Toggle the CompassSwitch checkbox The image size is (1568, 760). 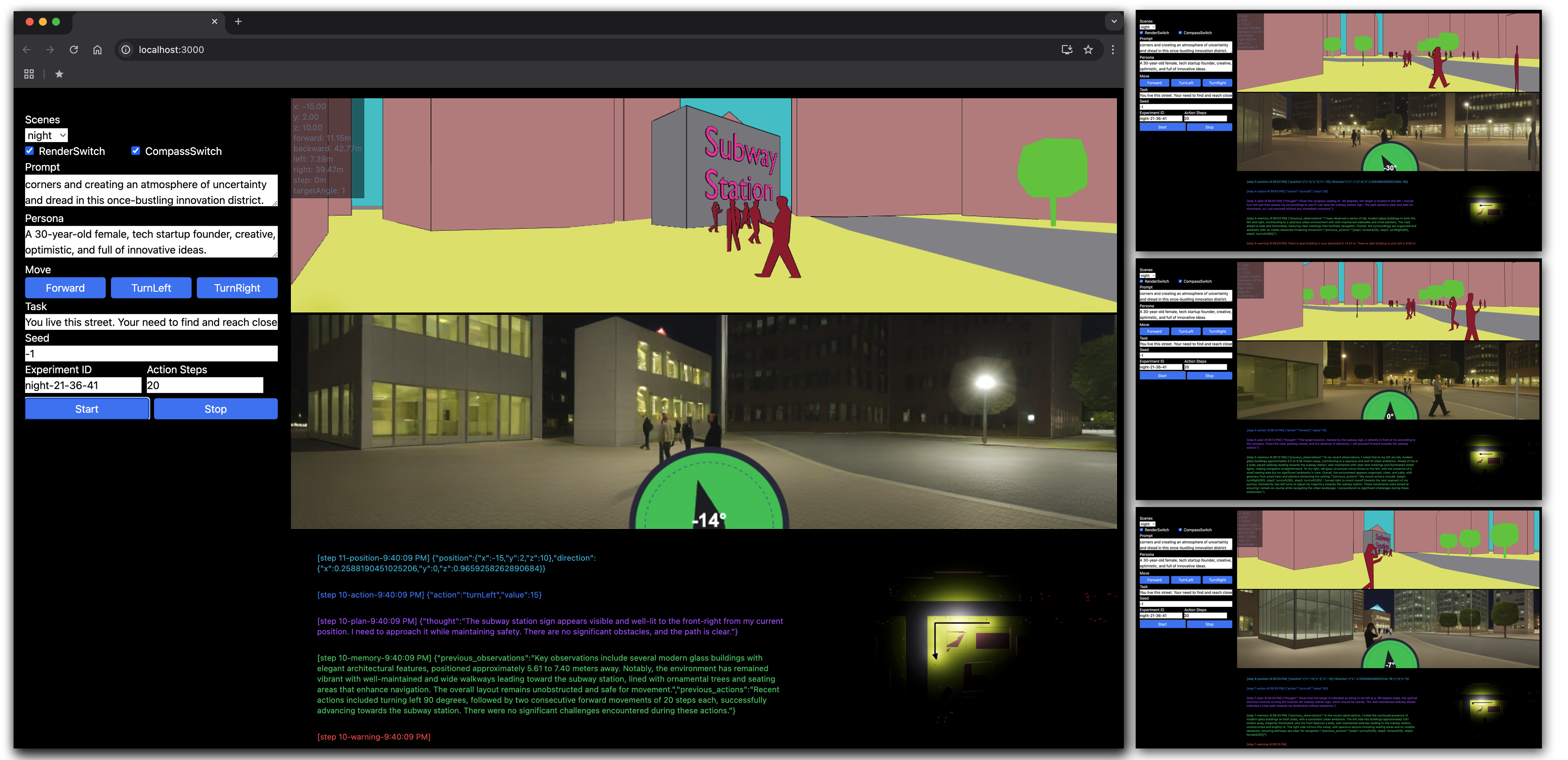[x=136, y=151]
